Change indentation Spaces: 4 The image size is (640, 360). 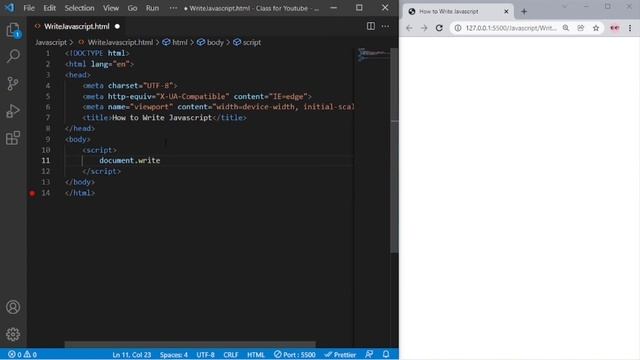[x=174, y=354]
